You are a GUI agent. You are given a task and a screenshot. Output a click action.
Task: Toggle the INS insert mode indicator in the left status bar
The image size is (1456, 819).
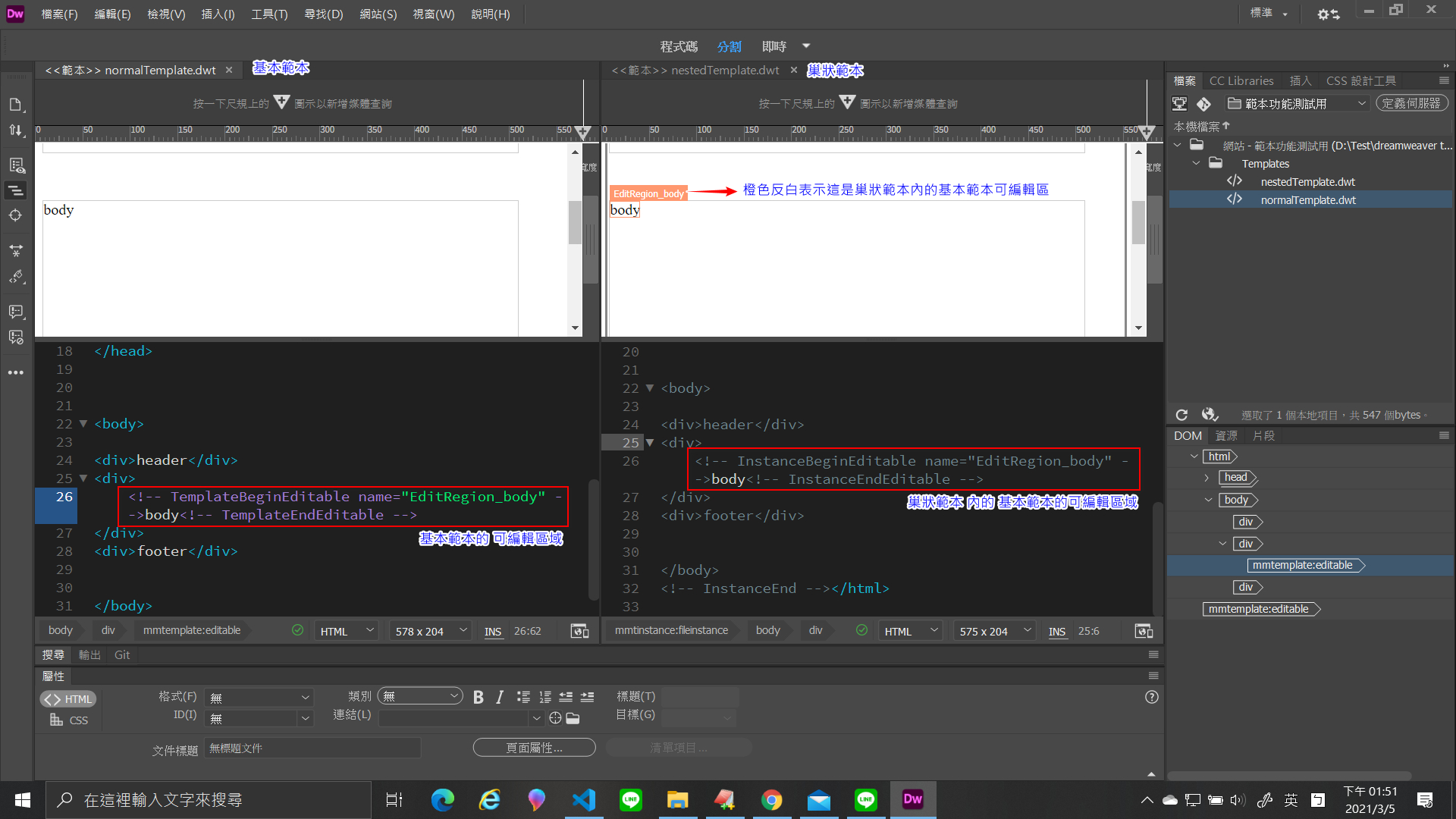click(493, 632)
